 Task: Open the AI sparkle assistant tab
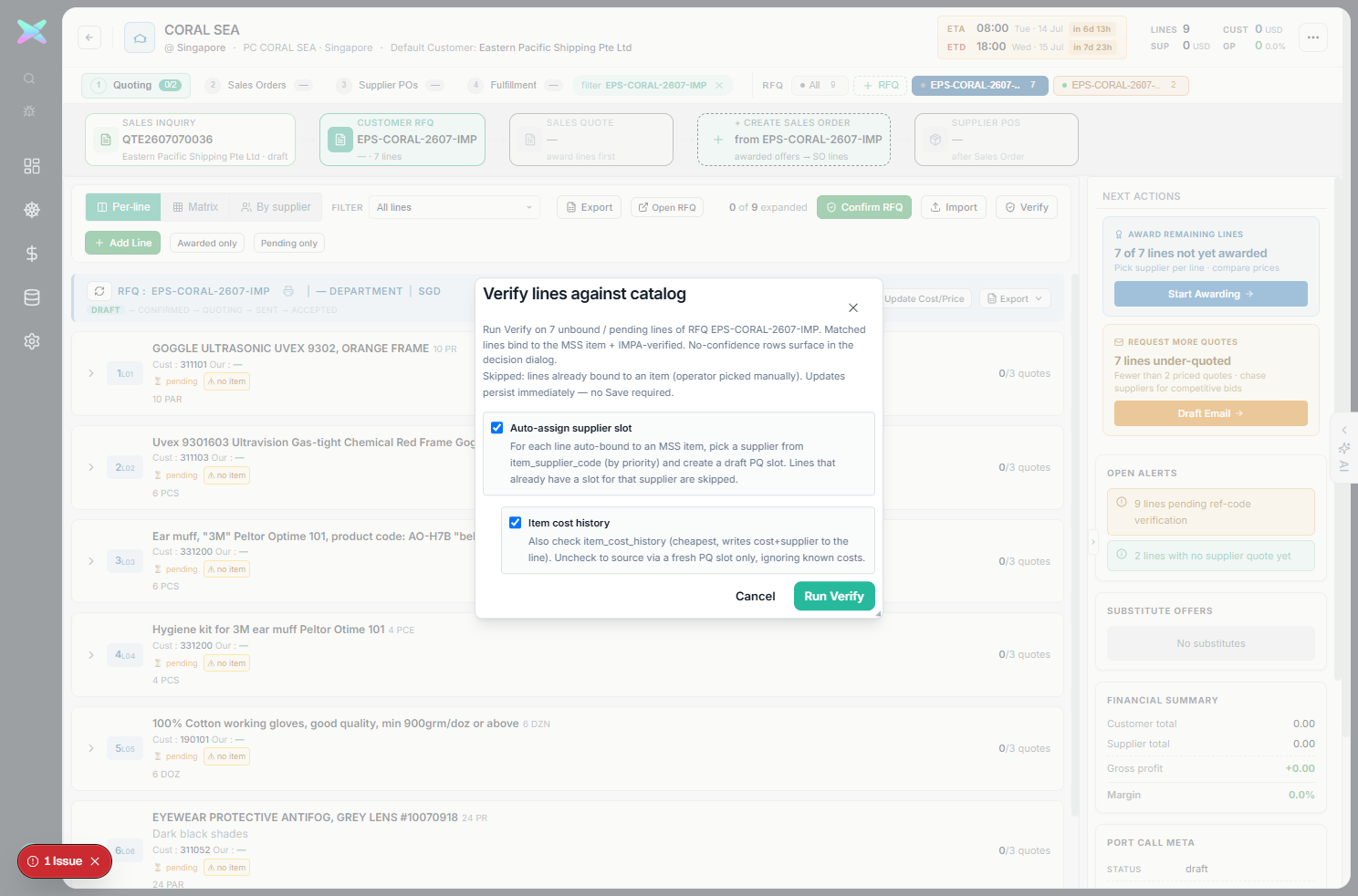(1344, 448)
